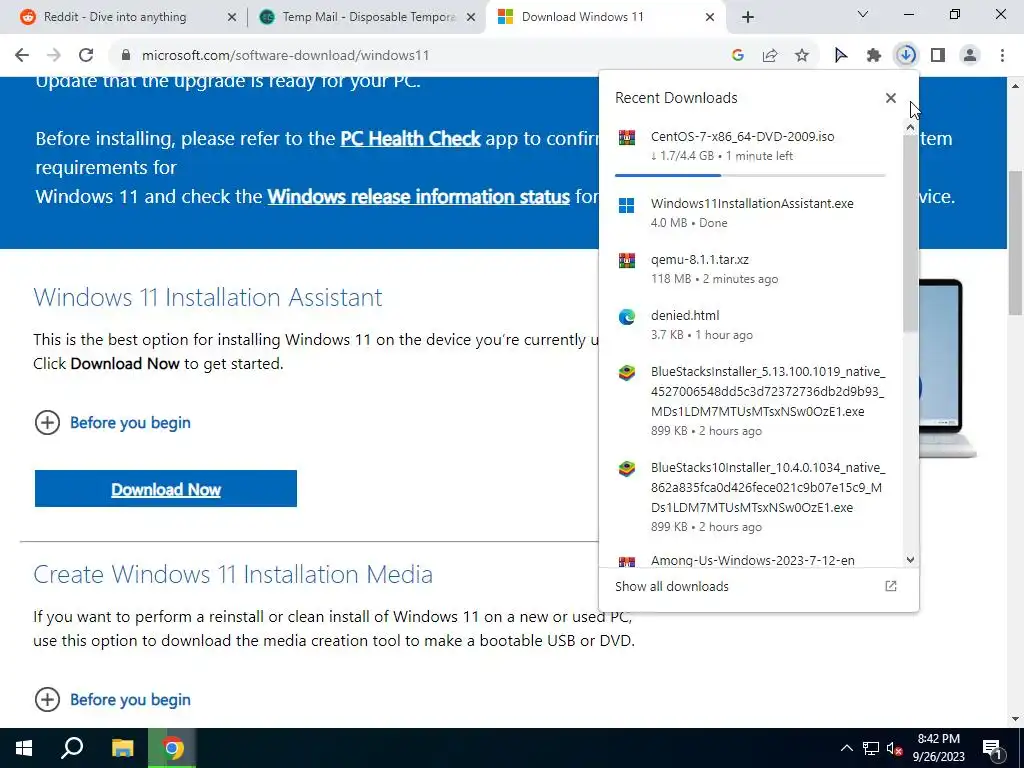Click the denied.html Edge icon
This screenshot has height=768, width=1024.
click(627, 317)
